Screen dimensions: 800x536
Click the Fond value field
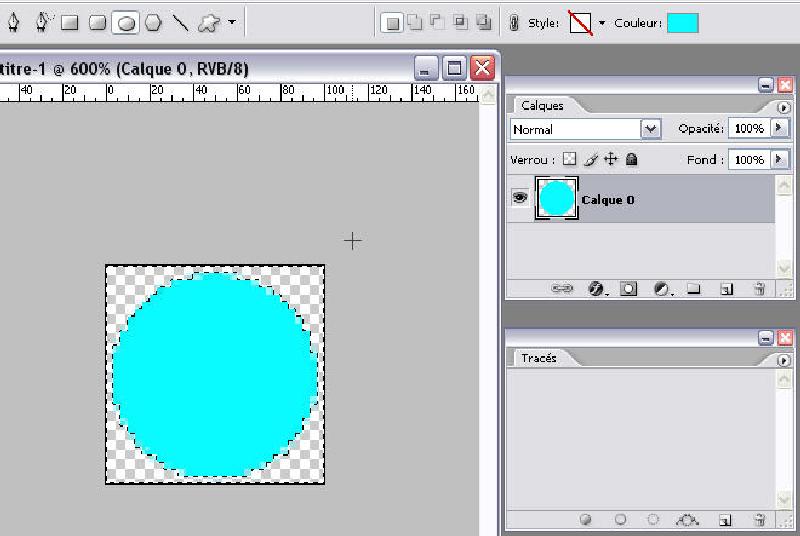pyautogui.click(x=749, y=160)
